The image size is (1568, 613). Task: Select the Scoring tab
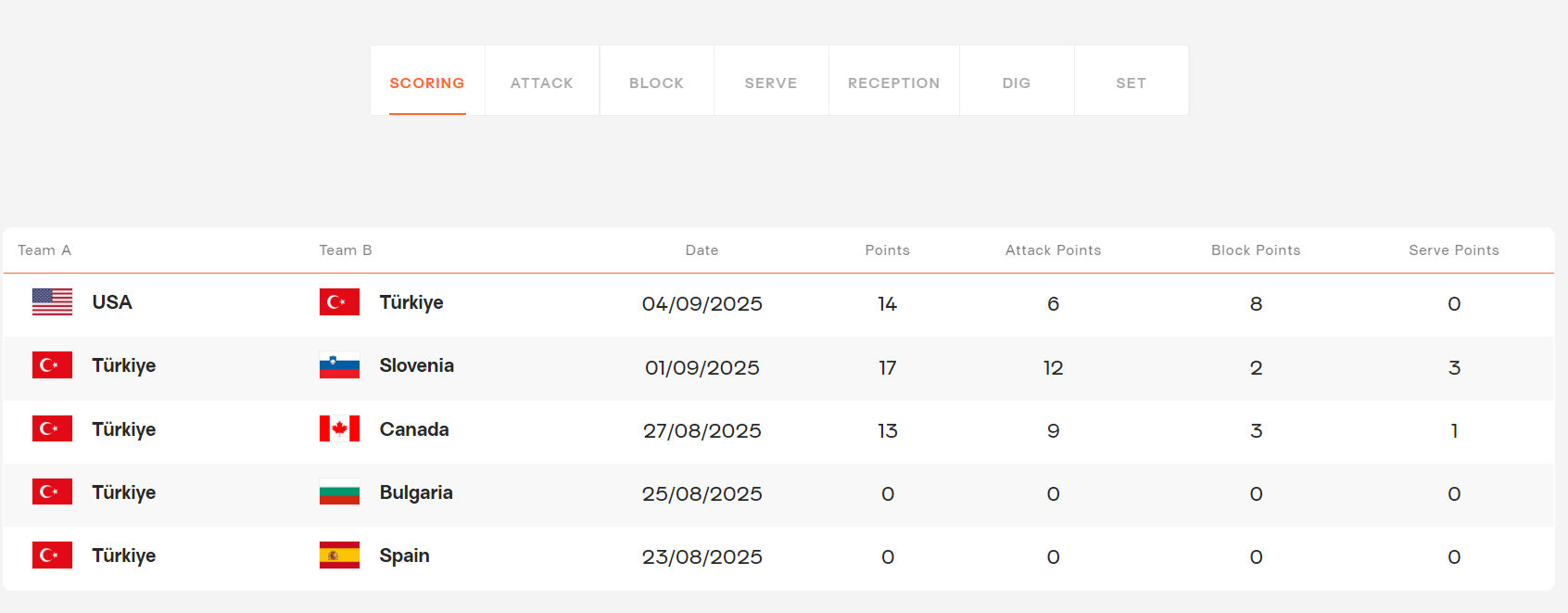click(427, 83)
